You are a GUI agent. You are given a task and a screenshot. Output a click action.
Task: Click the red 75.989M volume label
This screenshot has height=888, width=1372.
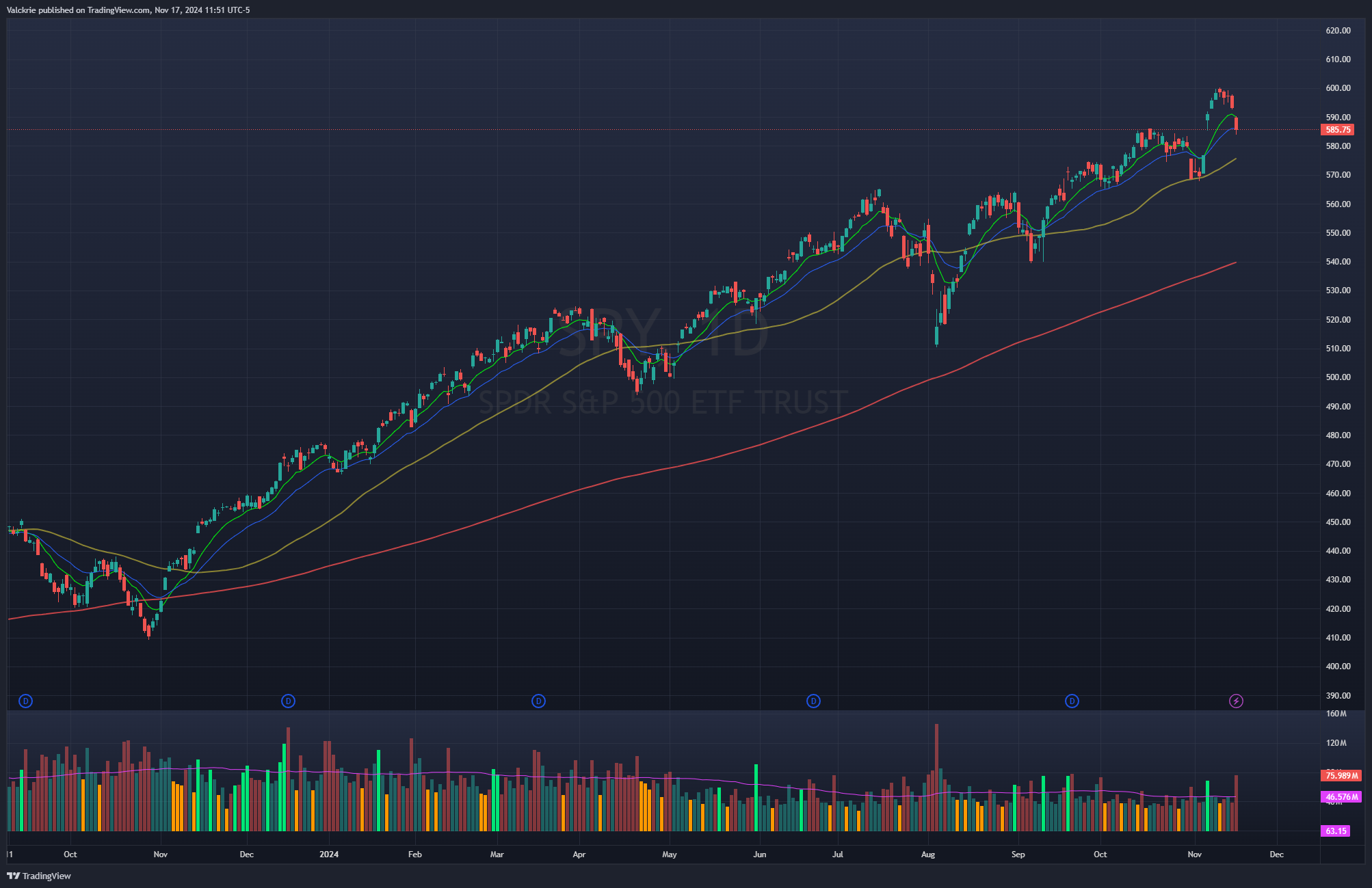coord(1341,775)
